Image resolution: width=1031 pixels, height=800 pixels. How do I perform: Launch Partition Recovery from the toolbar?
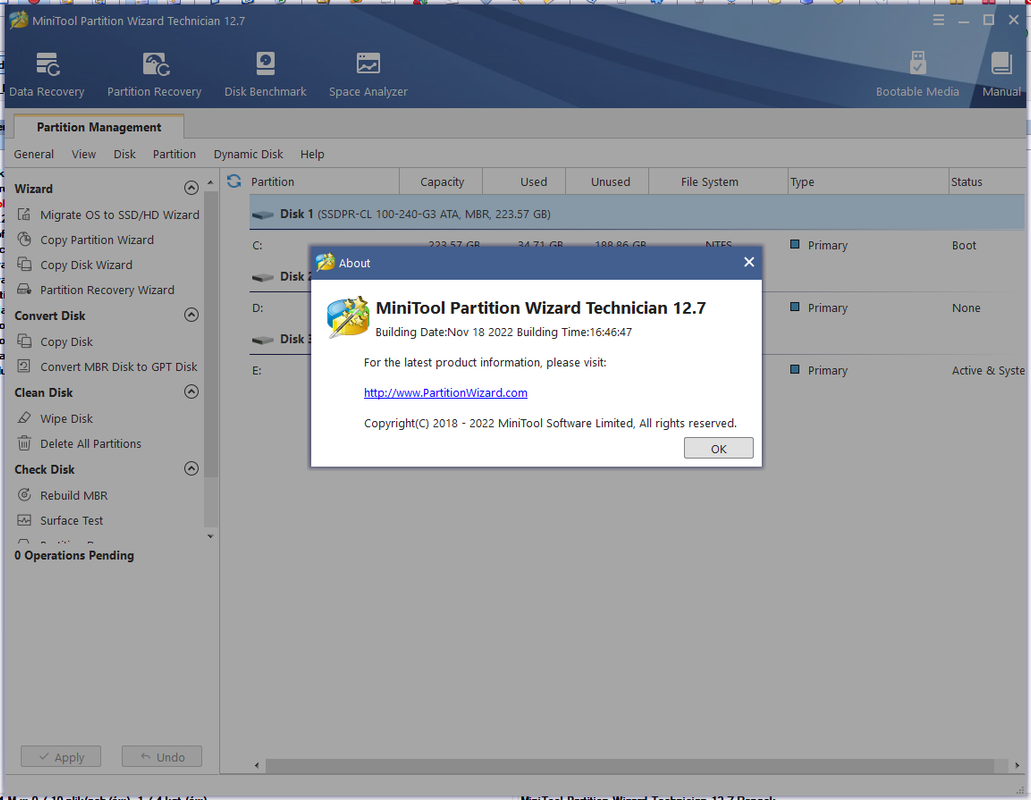click(155, 74)
